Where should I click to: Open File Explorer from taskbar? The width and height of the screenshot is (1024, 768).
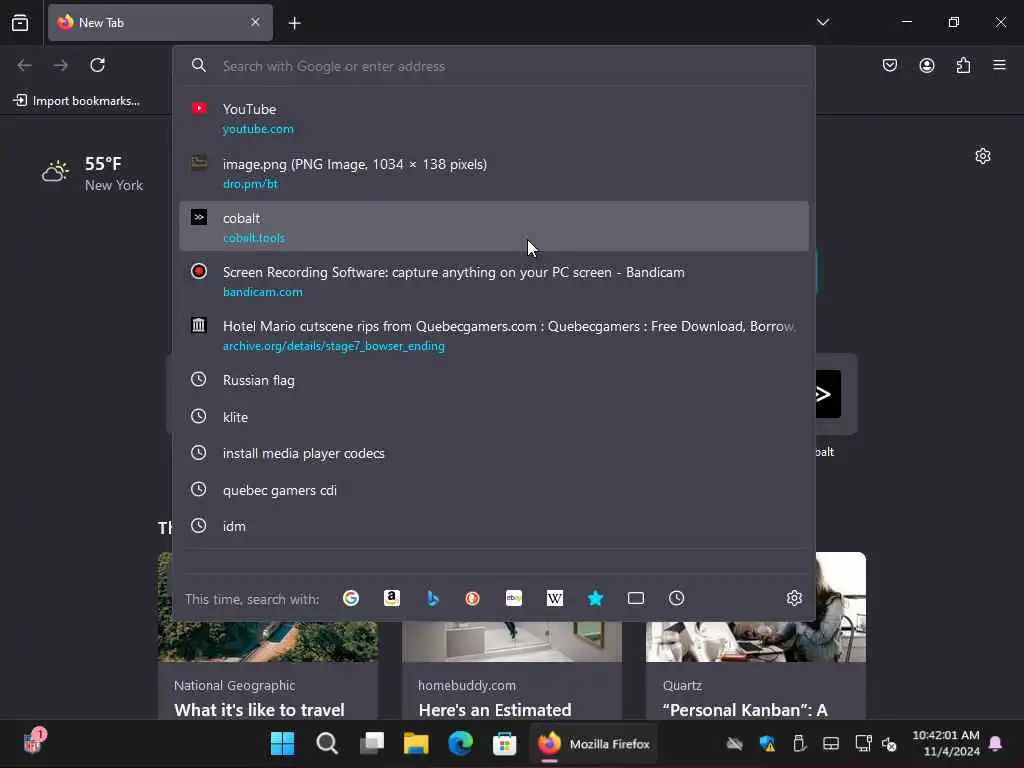coord(416,743)
